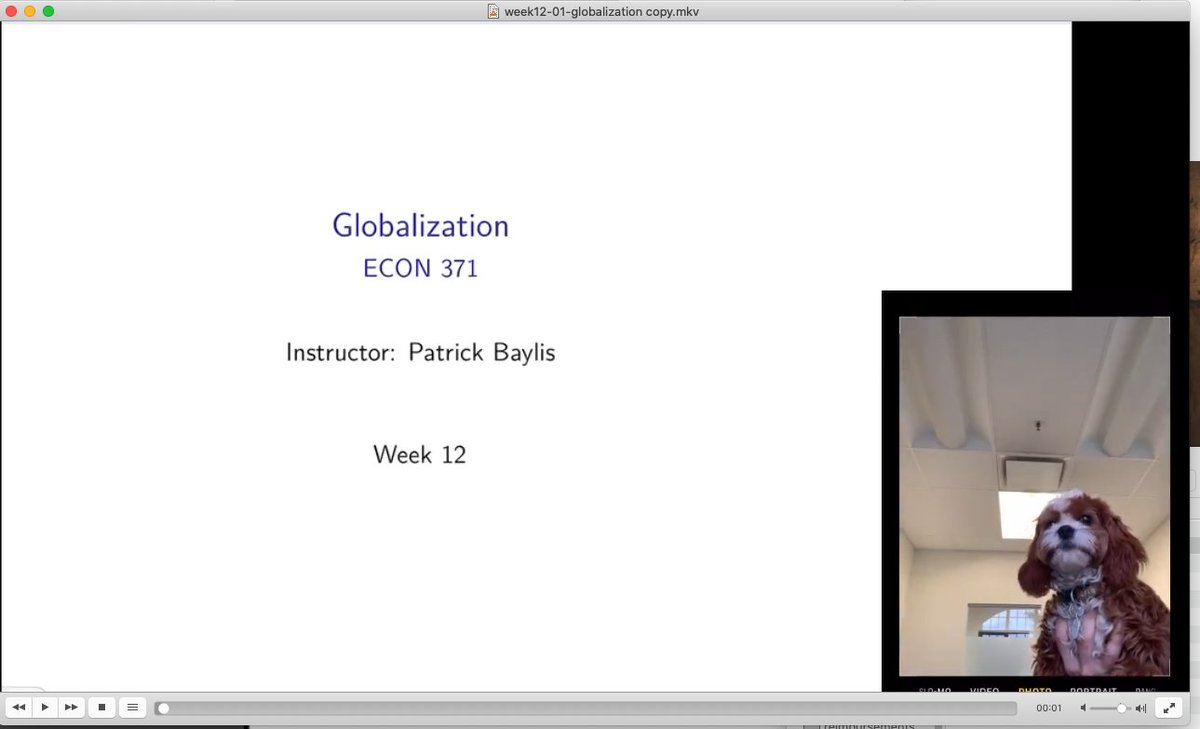Select the VIDEO mode label in the video
The width and height of the screenshot is (1200, 729).
pos(984,691)
